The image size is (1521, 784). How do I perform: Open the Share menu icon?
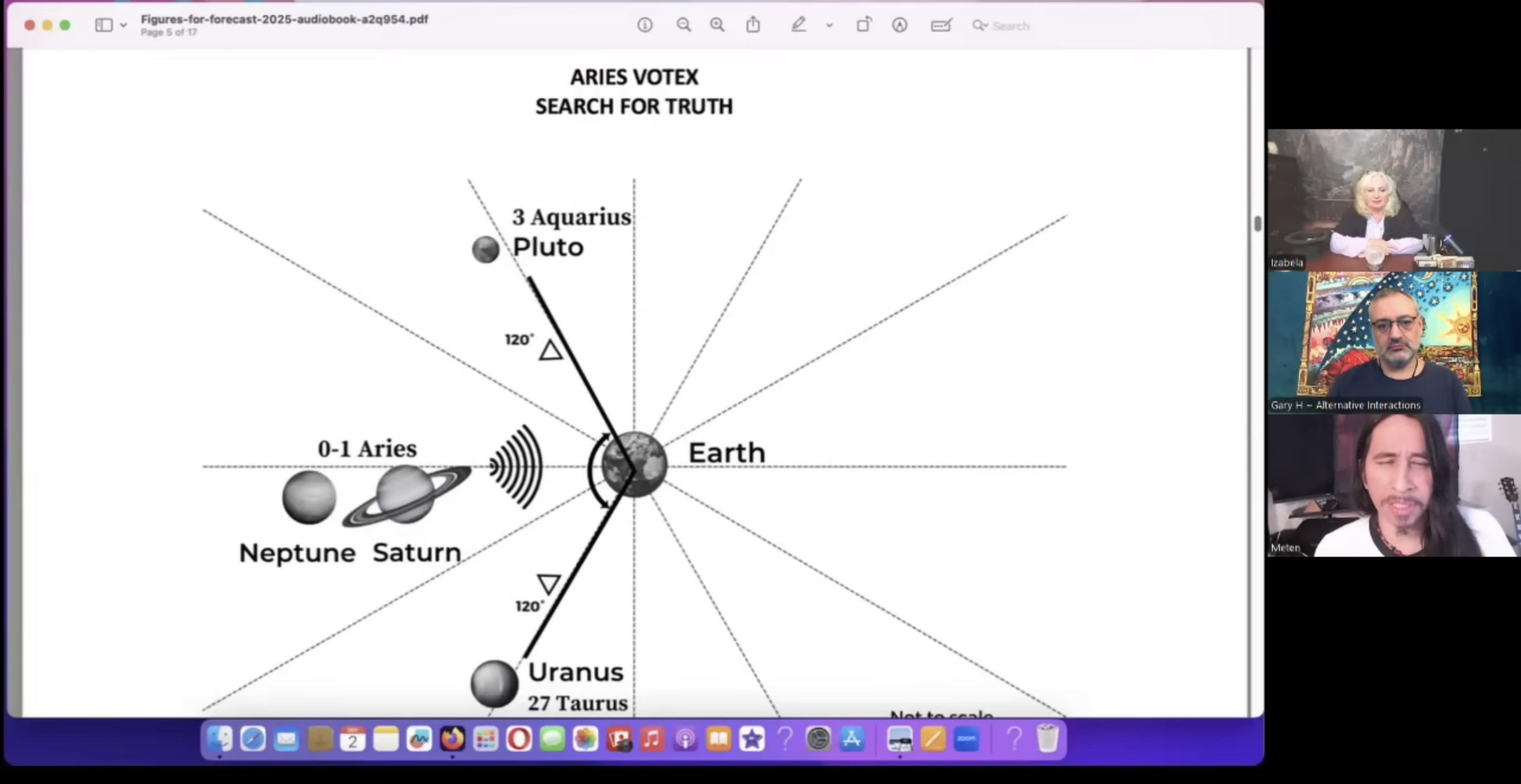point(753,25)
